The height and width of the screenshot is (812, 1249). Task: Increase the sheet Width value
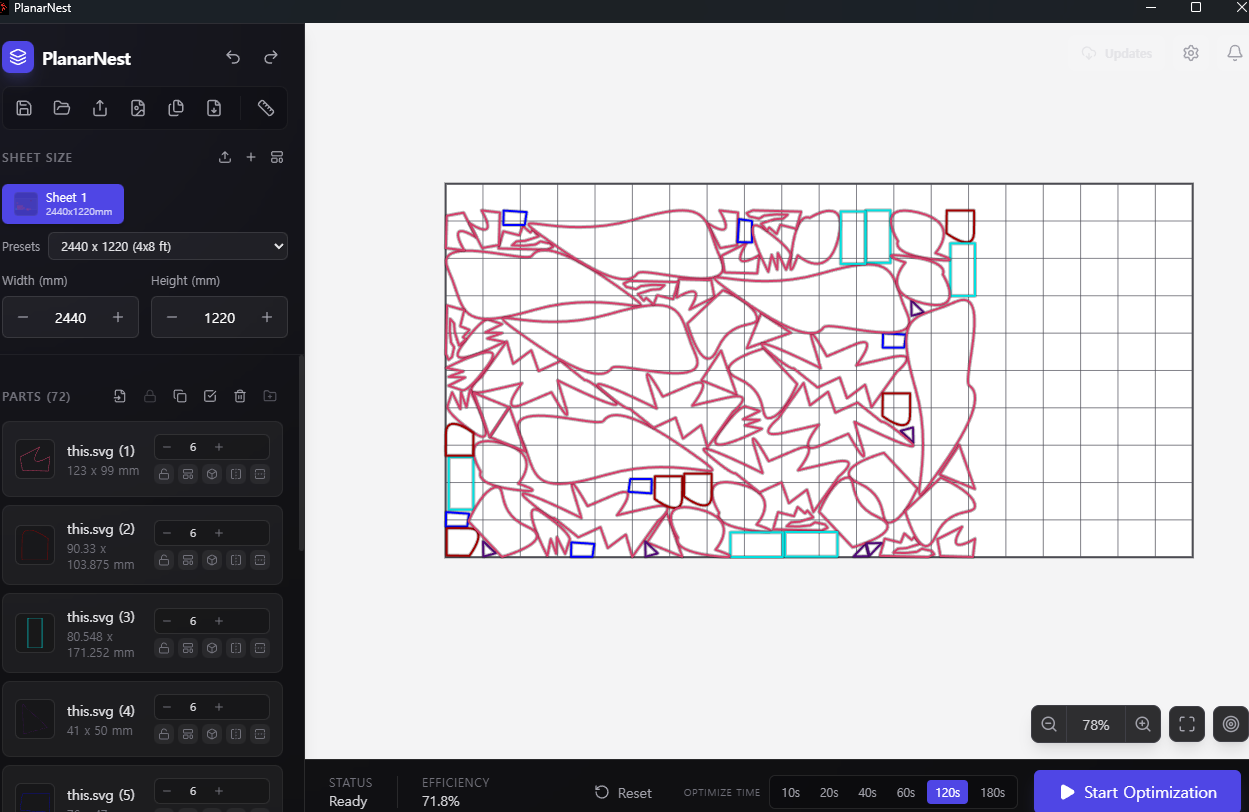[x=118, y=318]
